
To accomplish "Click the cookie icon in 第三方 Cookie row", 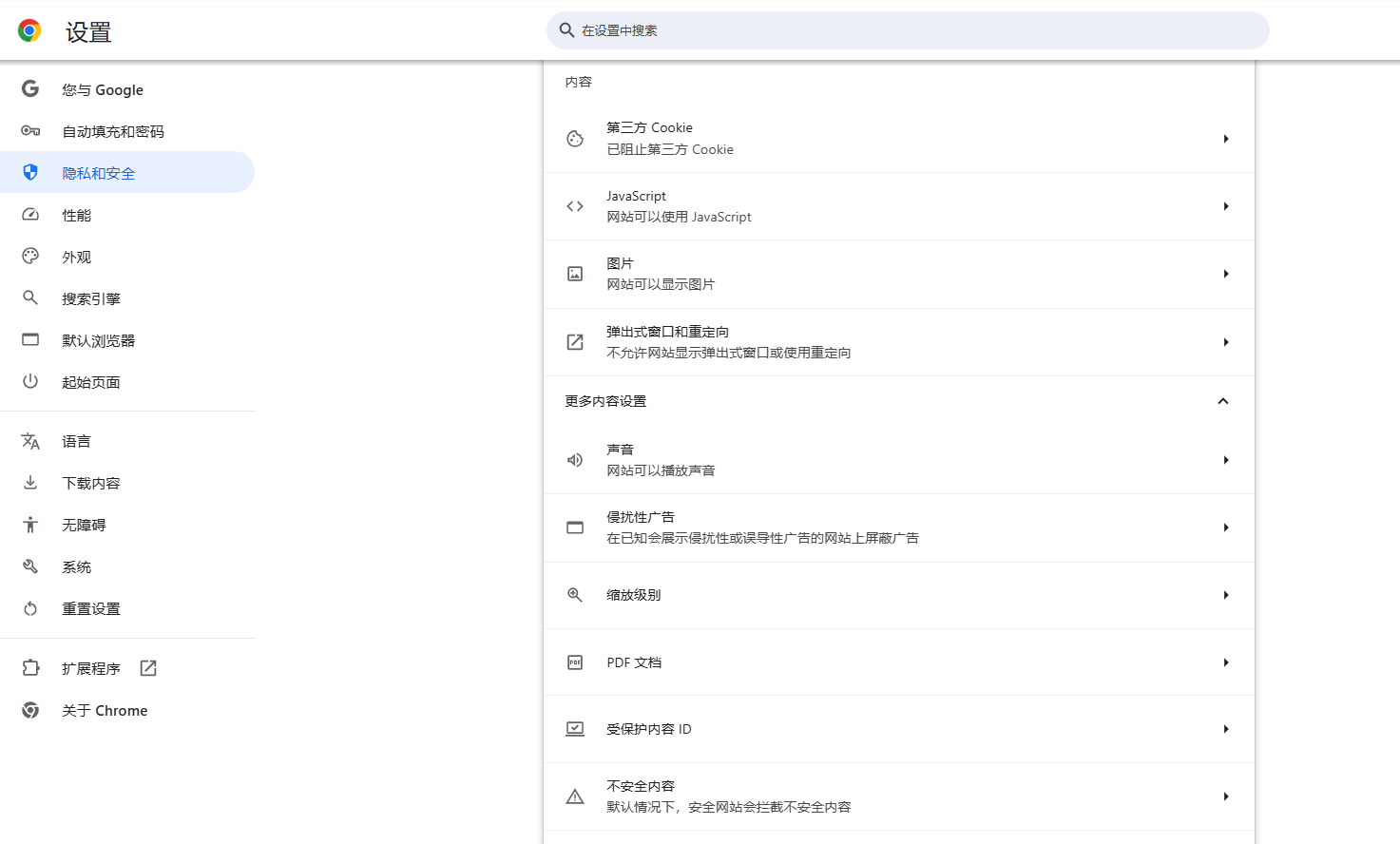I will click(575, 139).
